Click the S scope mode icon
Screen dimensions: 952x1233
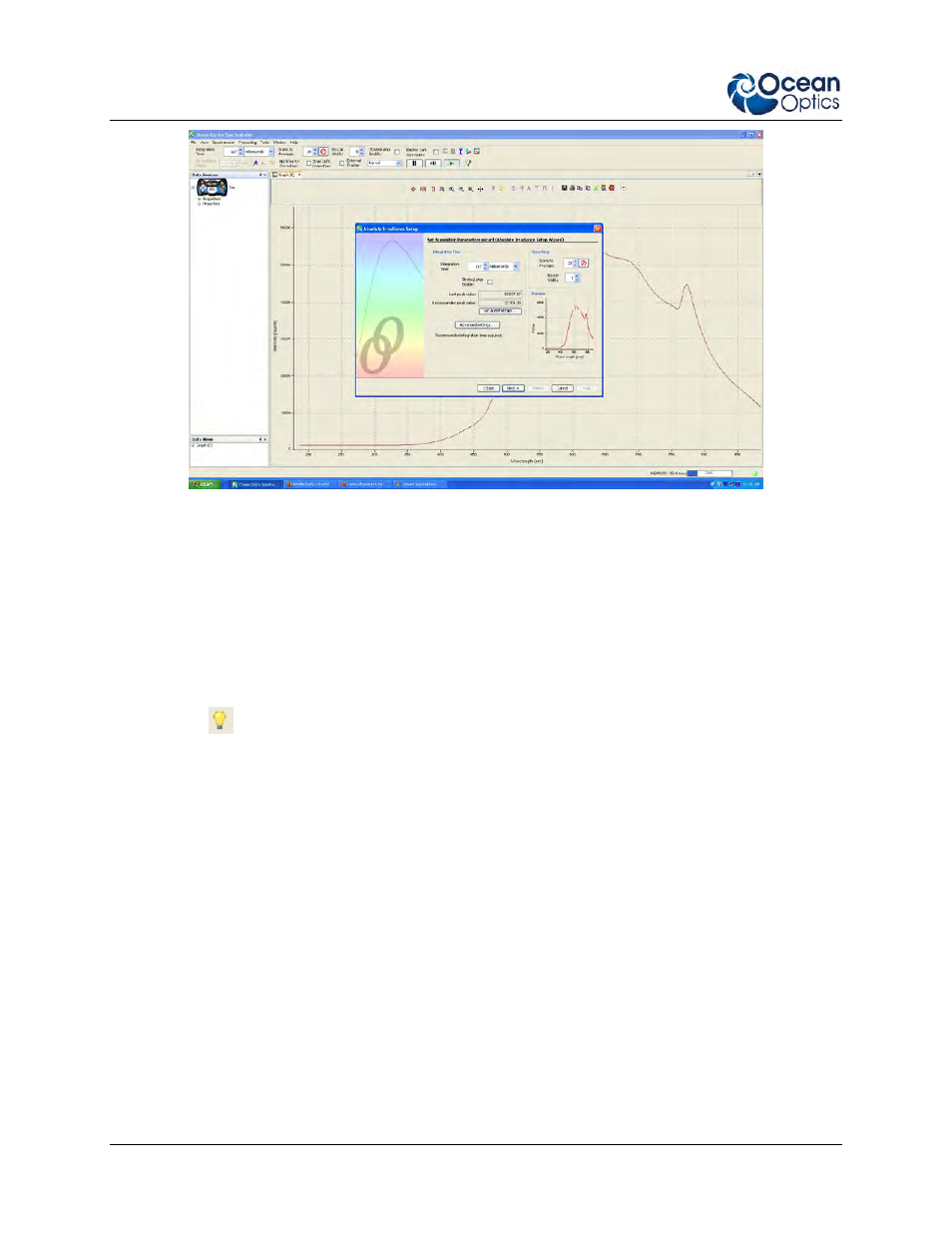pos(514,189)
